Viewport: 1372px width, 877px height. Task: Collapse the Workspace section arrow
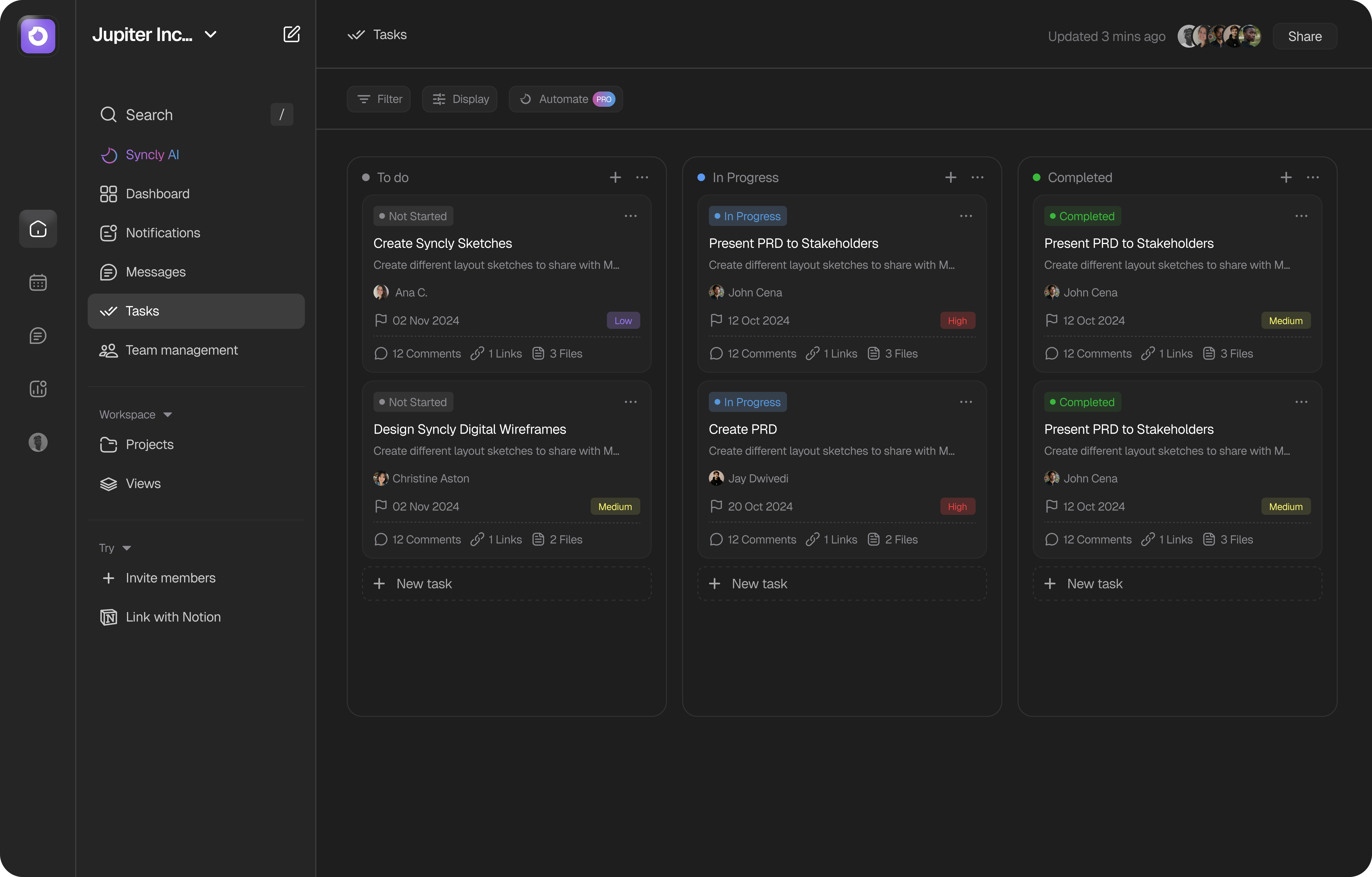(x=167, y=415)
